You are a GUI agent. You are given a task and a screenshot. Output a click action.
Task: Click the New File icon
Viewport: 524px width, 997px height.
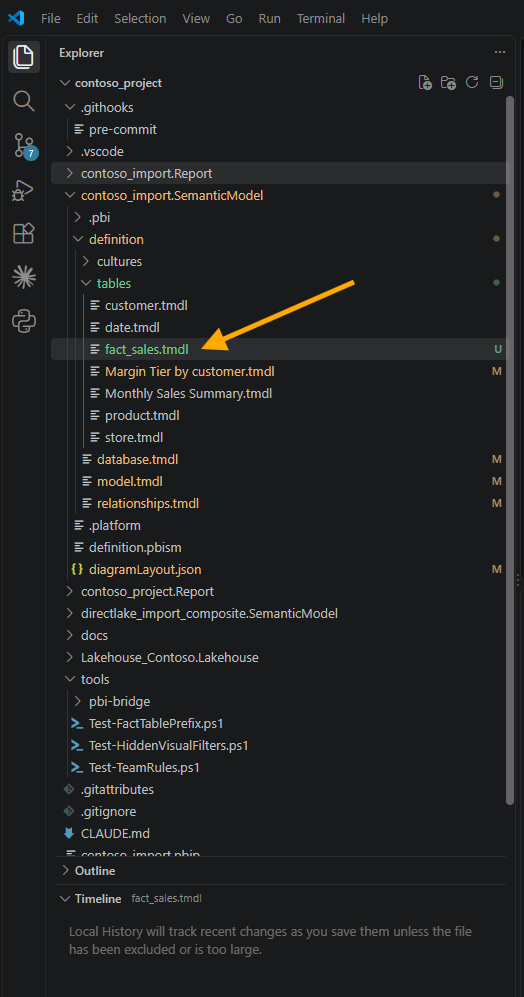coord(425,83)
